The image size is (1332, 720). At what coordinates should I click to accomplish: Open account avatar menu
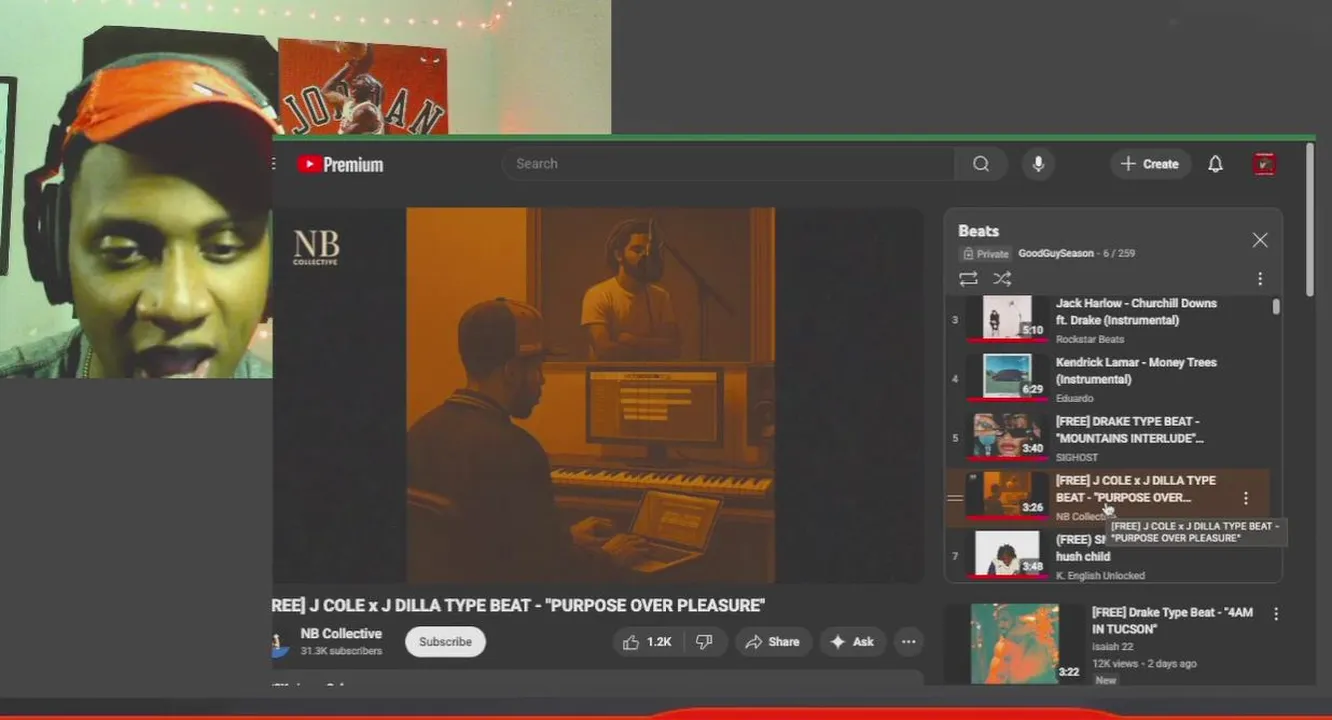(x=1264, y=164)
